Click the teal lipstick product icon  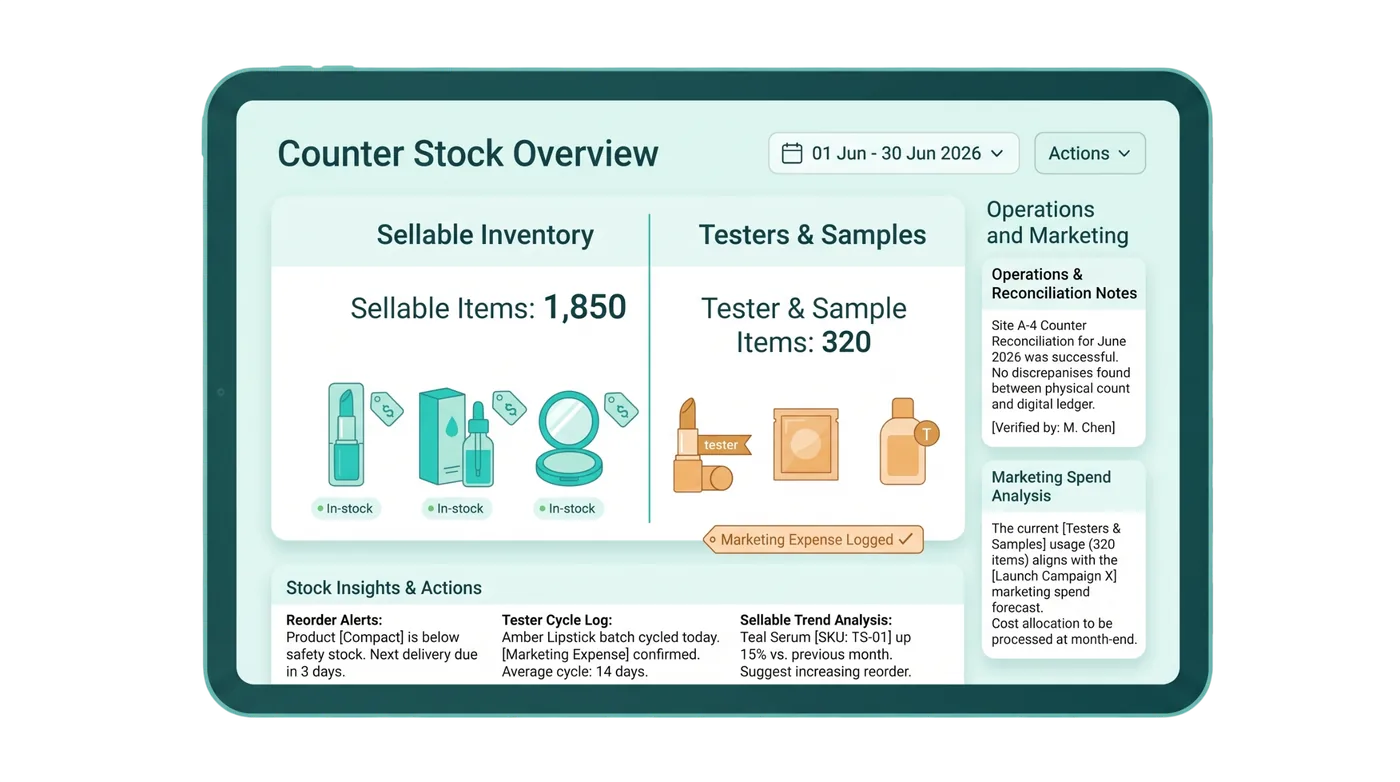(346, 434)
